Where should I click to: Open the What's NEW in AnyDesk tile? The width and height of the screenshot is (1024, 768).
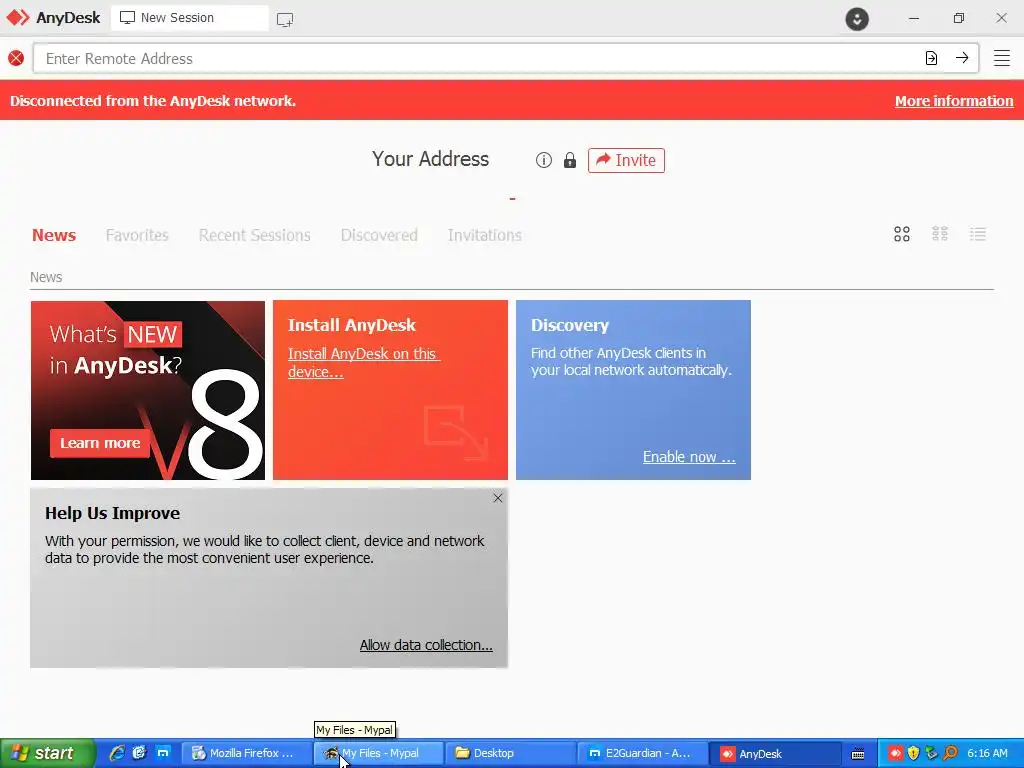[x=148, y=390]
